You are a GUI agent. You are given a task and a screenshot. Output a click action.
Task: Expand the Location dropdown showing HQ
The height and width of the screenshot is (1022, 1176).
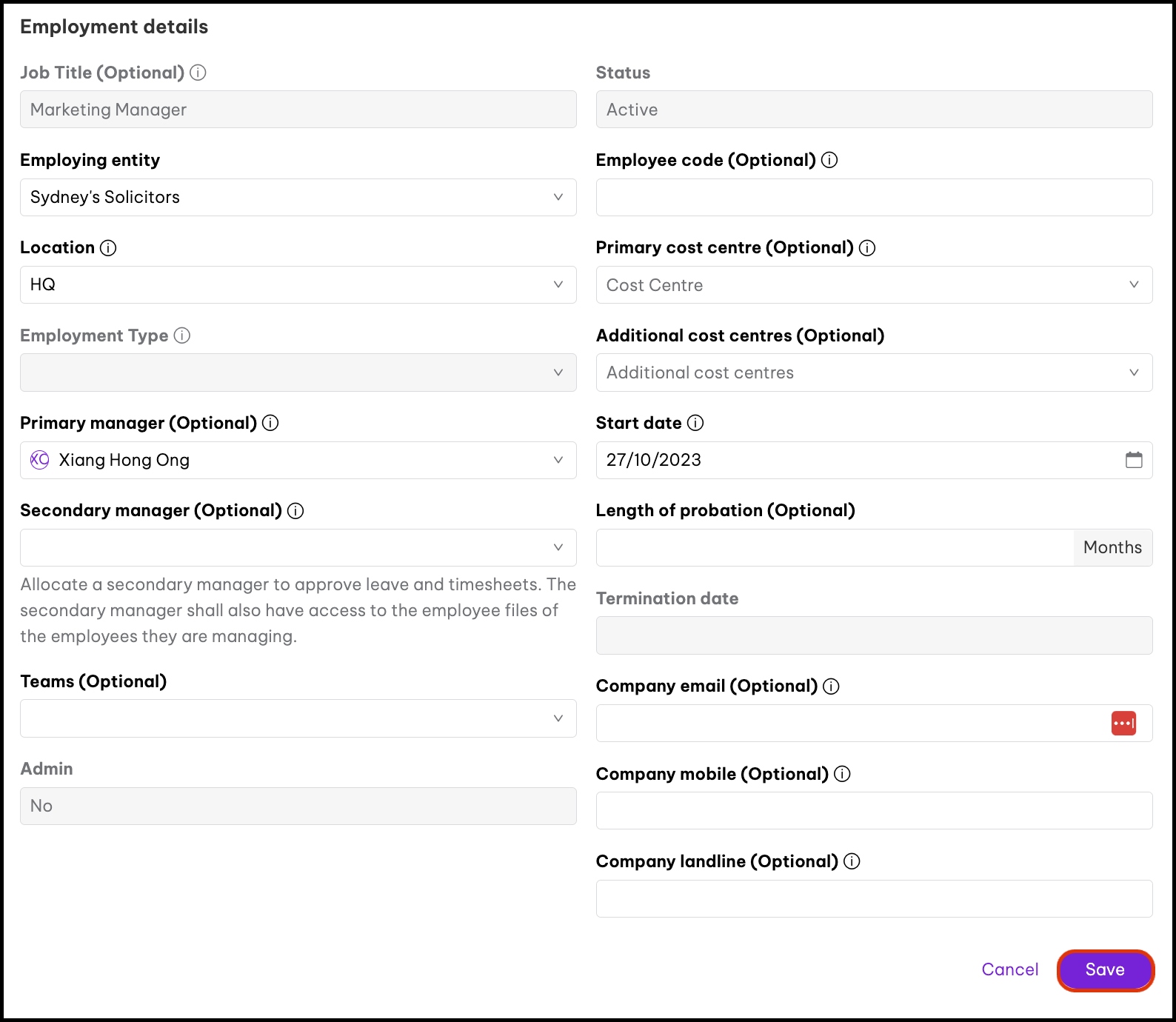(298, 285)
